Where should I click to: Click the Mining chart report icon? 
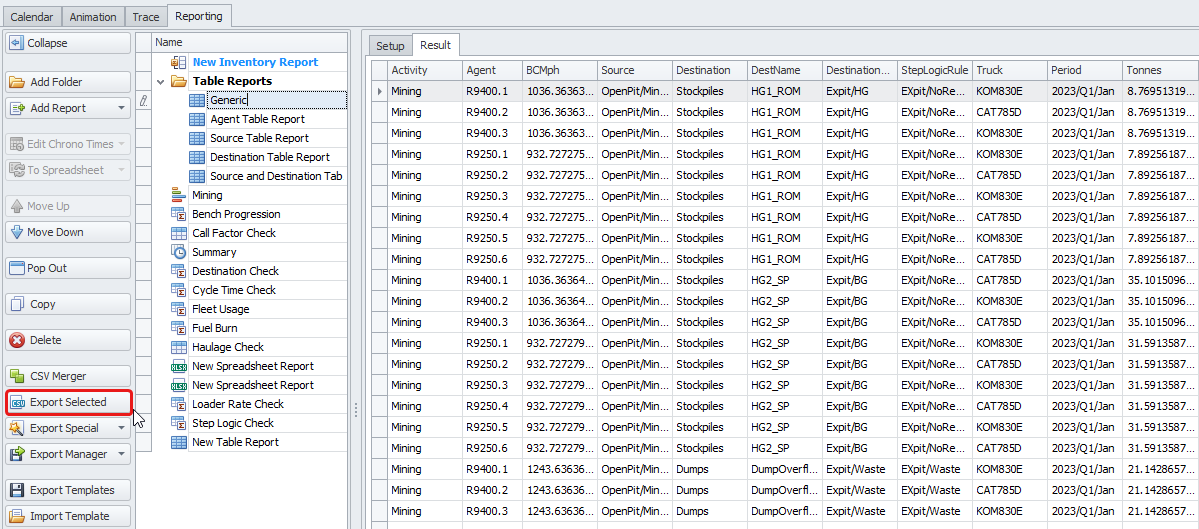(179, 195)
